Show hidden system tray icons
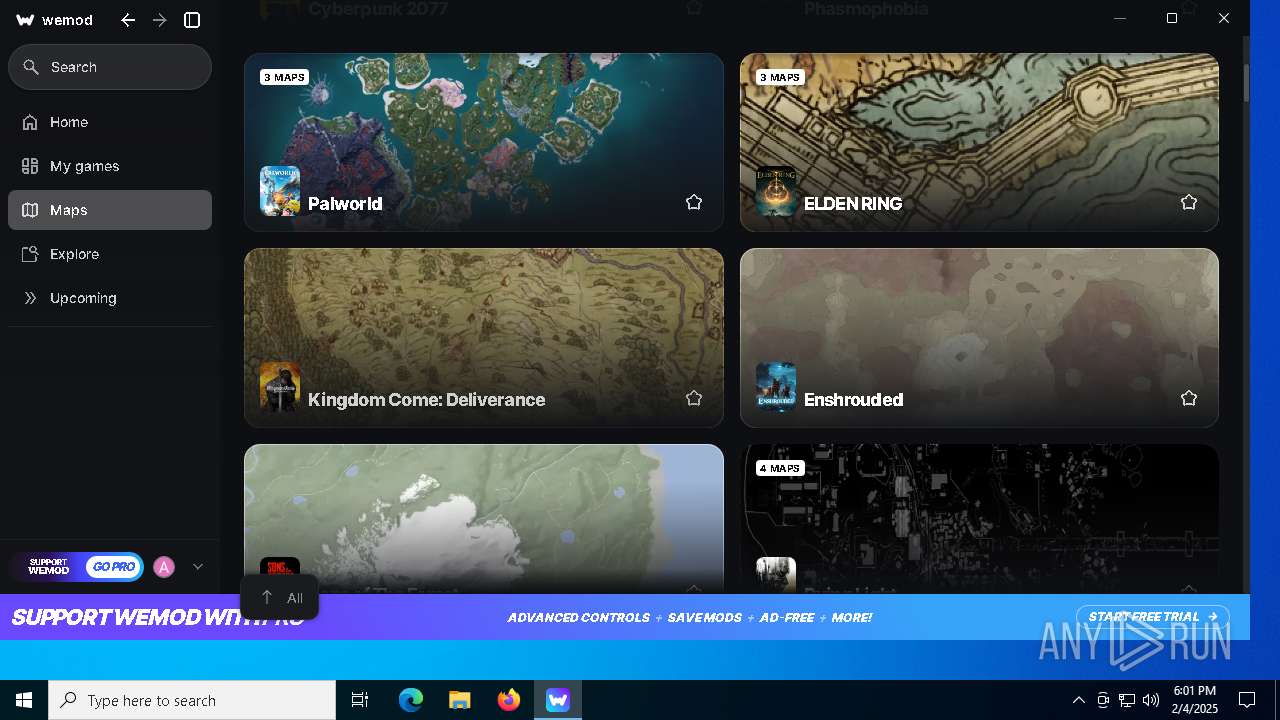This screenshot has height=720, width=1280. [x=1078, y=700]
